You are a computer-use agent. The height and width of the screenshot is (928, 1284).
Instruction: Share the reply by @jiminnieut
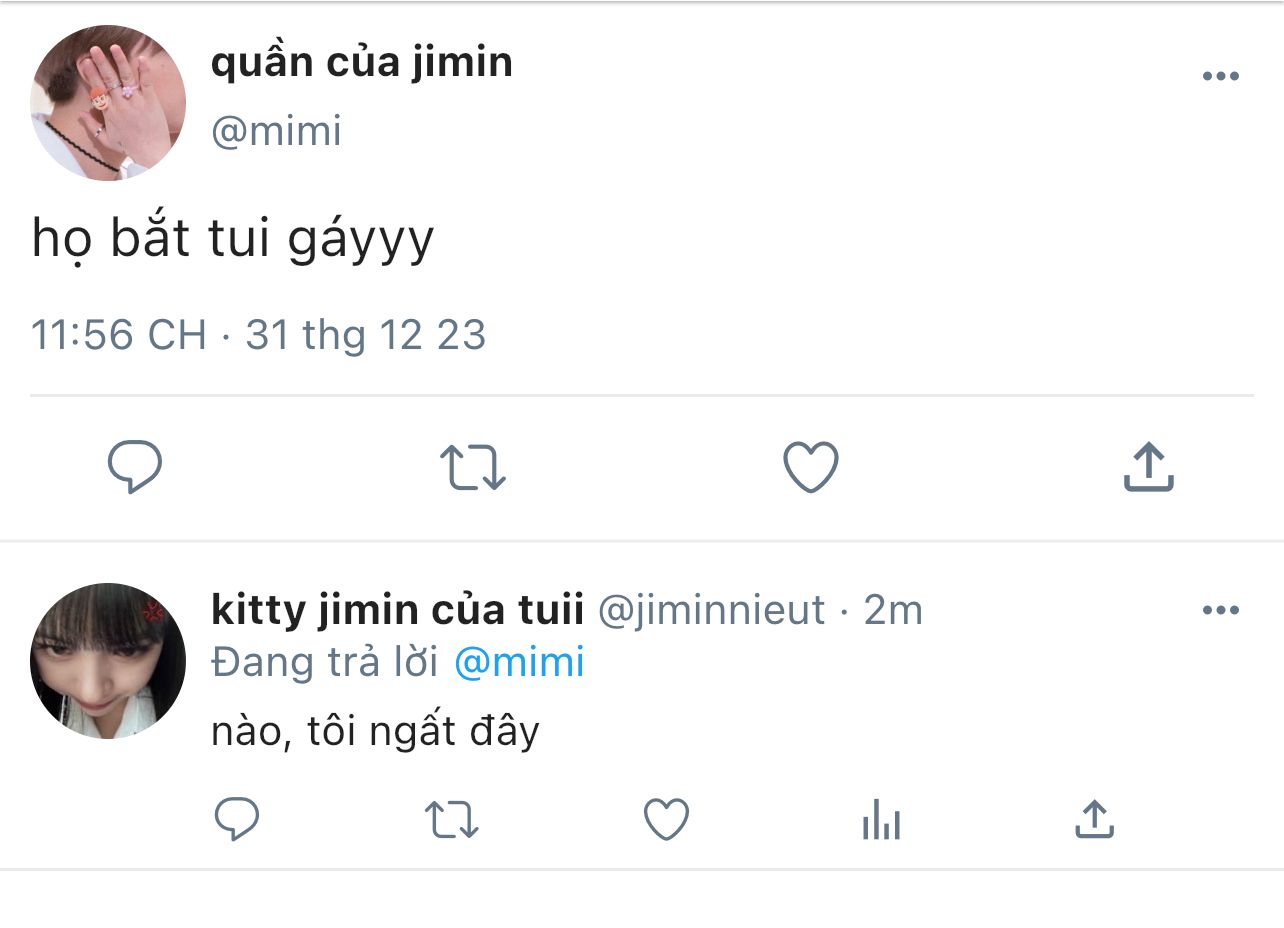(x=1094, y=821)
